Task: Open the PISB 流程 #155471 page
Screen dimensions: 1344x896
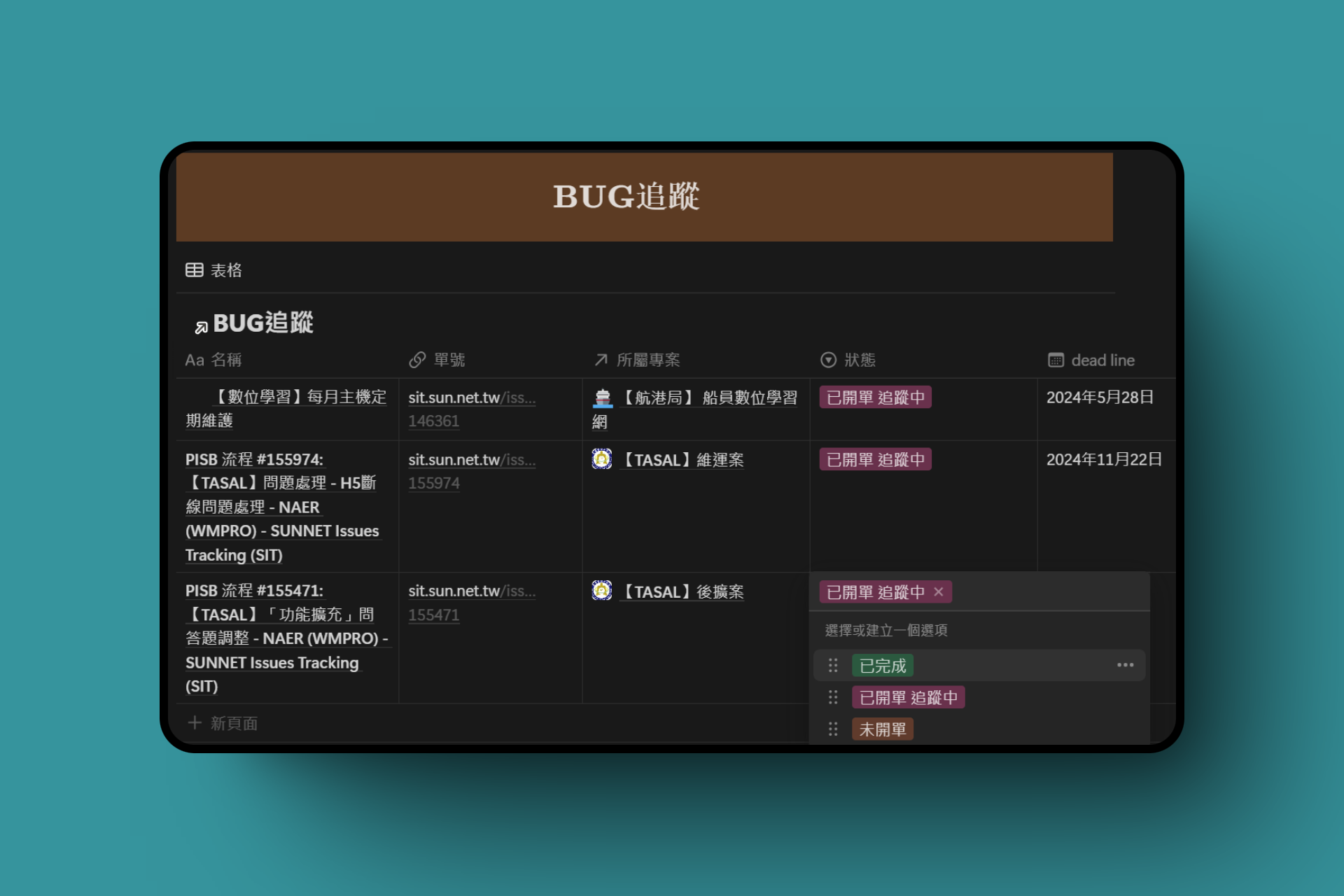Action: (287, 638)
